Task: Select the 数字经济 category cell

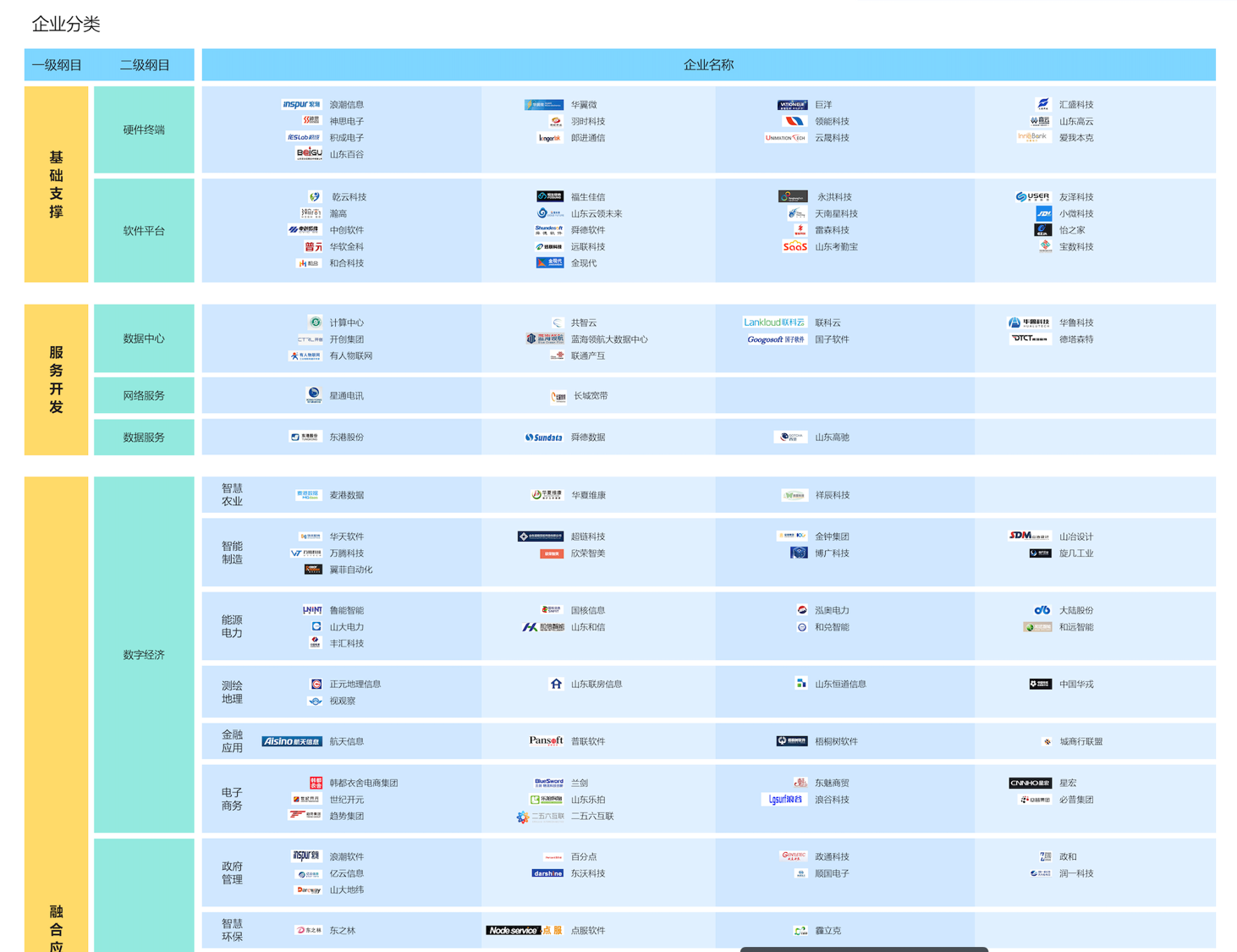Action: coord(144,655)
